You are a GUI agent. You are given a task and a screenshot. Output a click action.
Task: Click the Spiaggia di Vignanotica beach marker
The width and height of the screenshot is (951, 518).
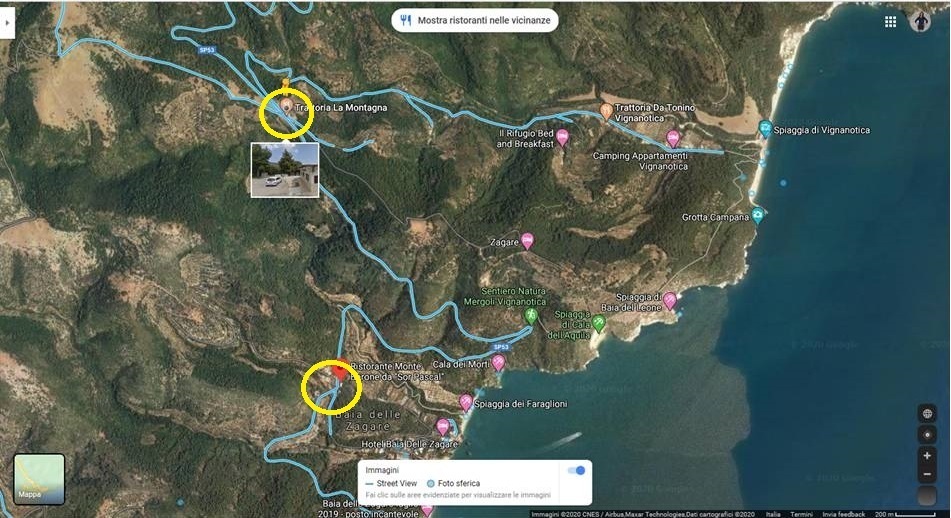coord(765,129)
